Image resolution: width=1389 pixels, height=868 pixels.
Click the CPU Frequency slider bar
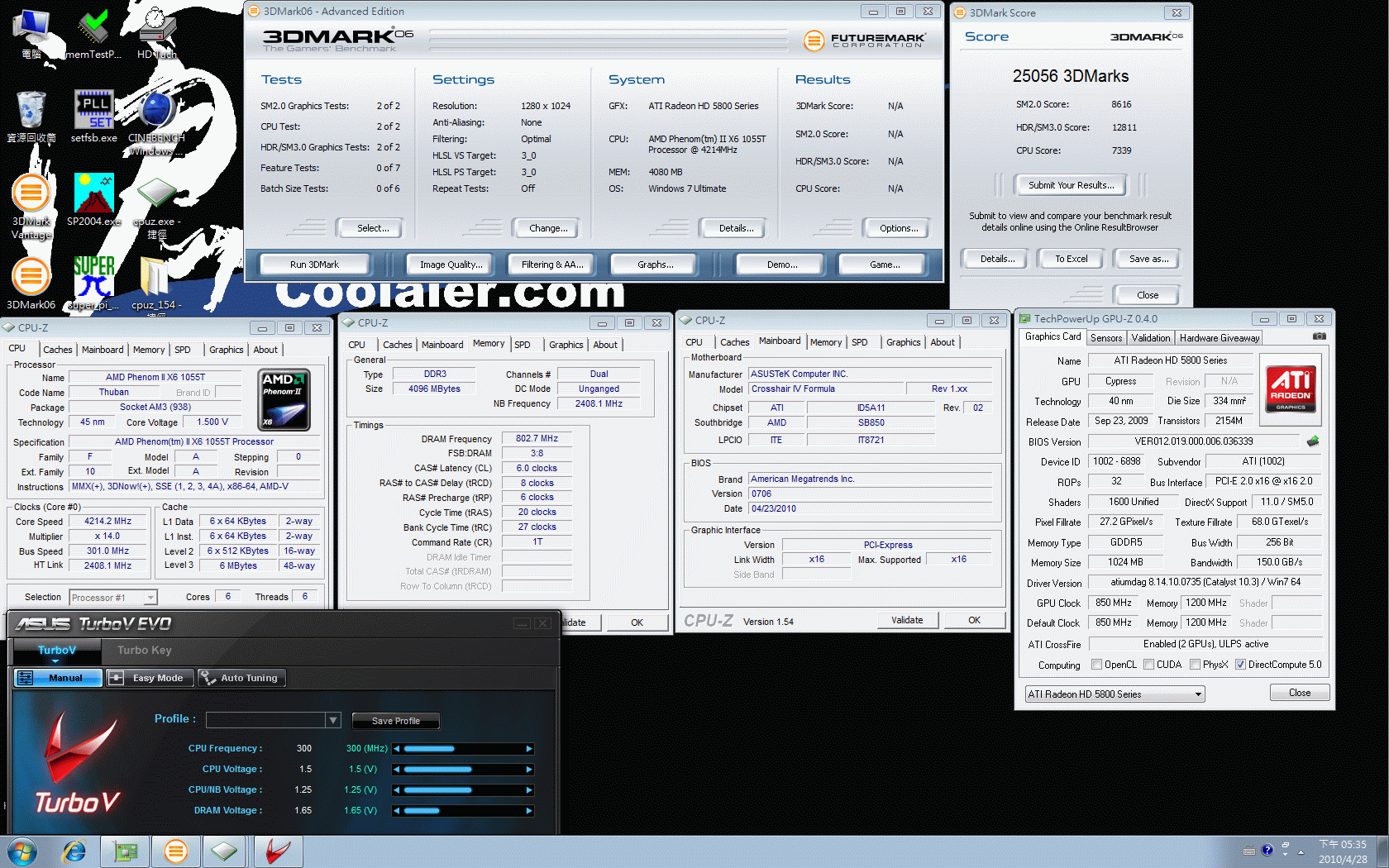point(464,749)
